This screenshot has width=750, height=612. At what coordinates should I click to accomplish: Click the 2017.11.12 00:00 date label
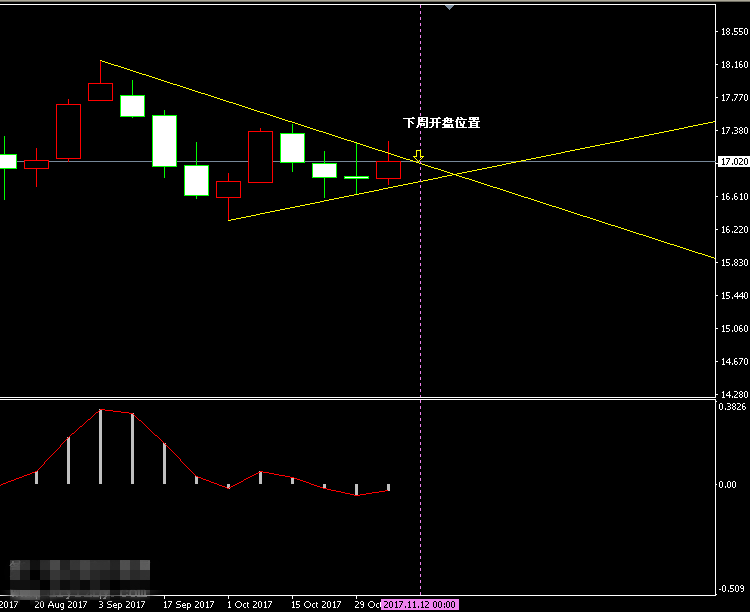point(420,604)
